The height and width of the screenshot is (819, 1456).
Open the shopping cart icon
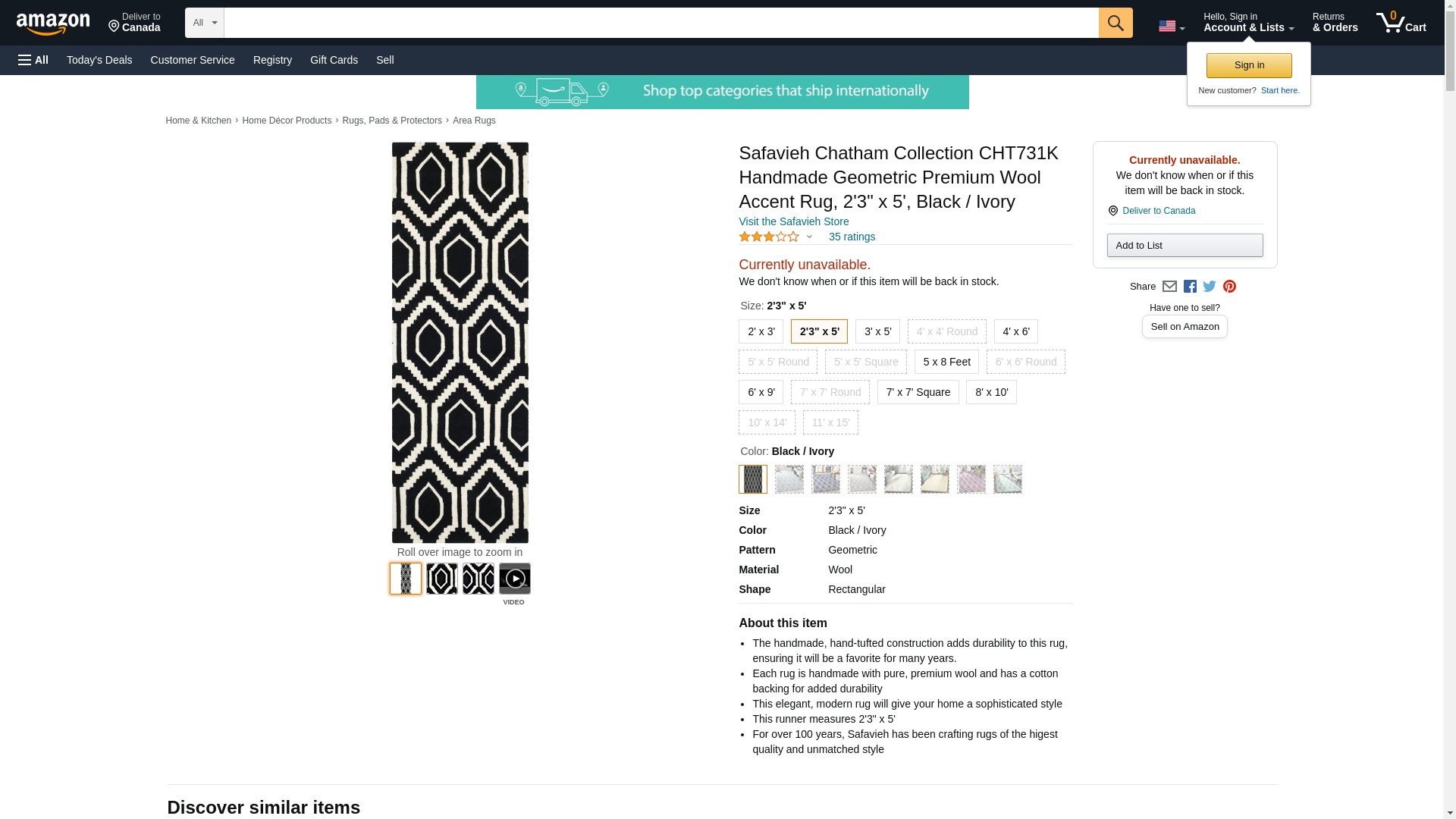(1401, 23)
